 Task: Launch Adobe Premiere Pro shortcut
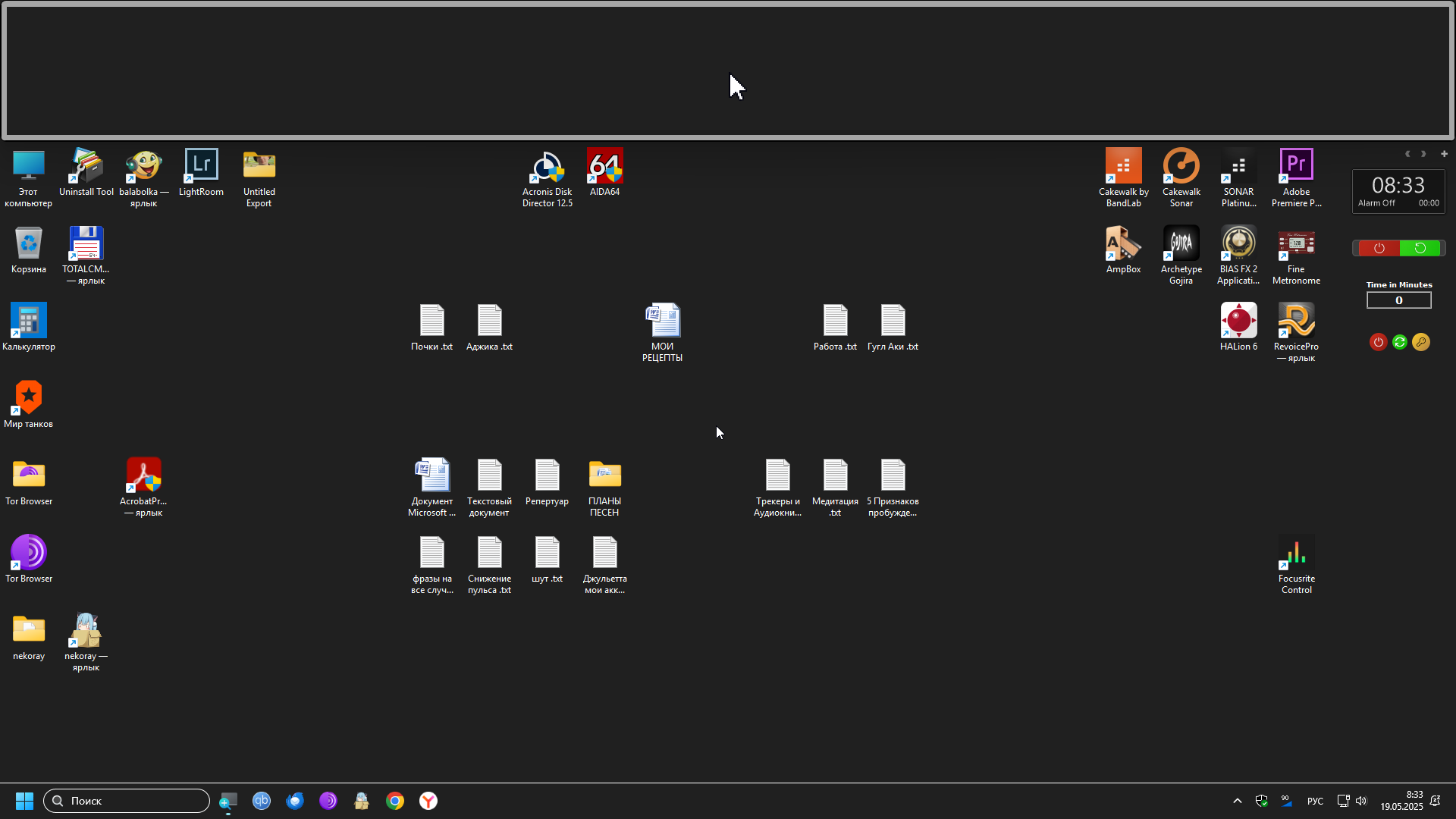tap(1296, 177)
